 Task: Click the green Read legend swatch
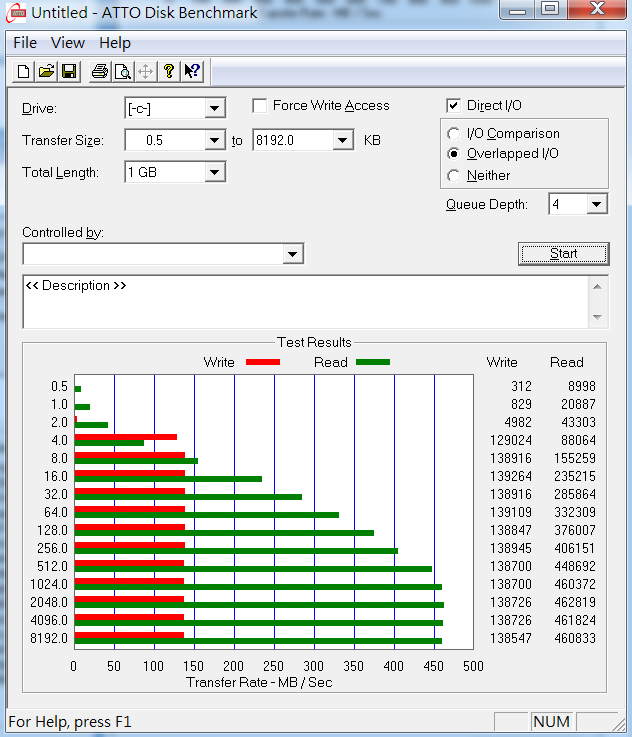pos(373,362)
